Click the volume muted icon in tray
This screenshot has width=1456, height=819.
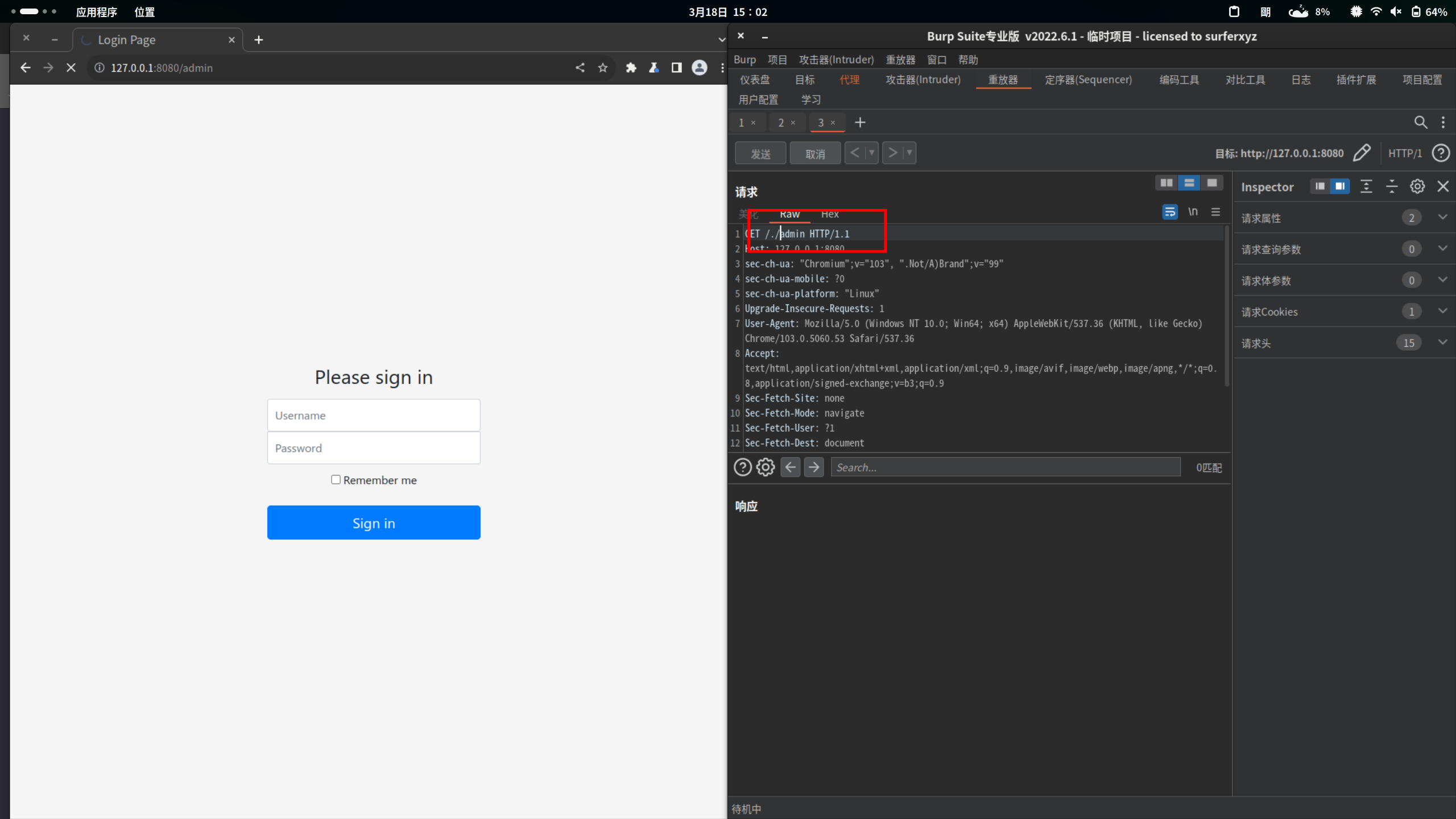pos(1396,11)
